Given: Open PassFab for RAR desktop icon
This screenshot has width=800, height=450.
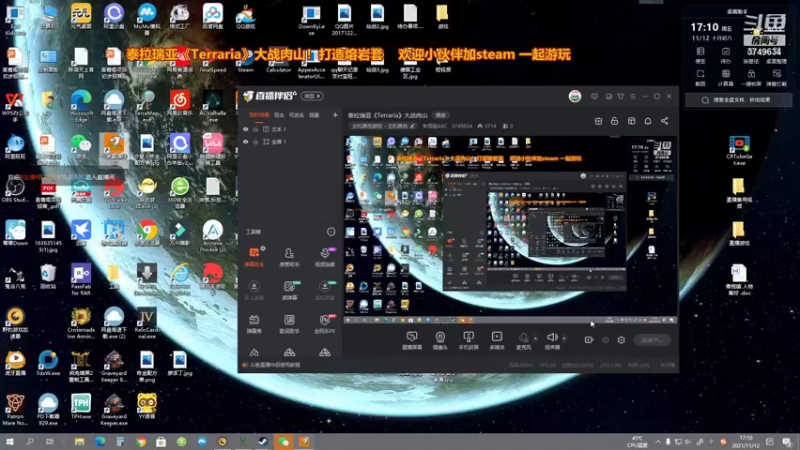Looking at the screenshot, I should pyautogui.click(x=81, y=280).
